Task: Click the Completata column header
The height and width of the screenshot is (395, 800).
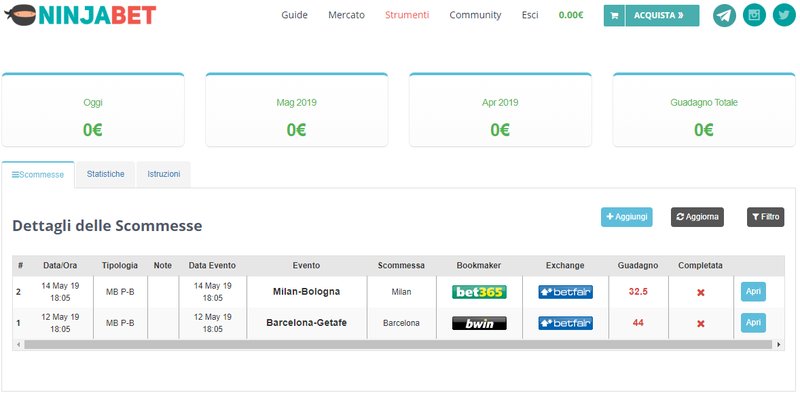Action: pos(701,266)
